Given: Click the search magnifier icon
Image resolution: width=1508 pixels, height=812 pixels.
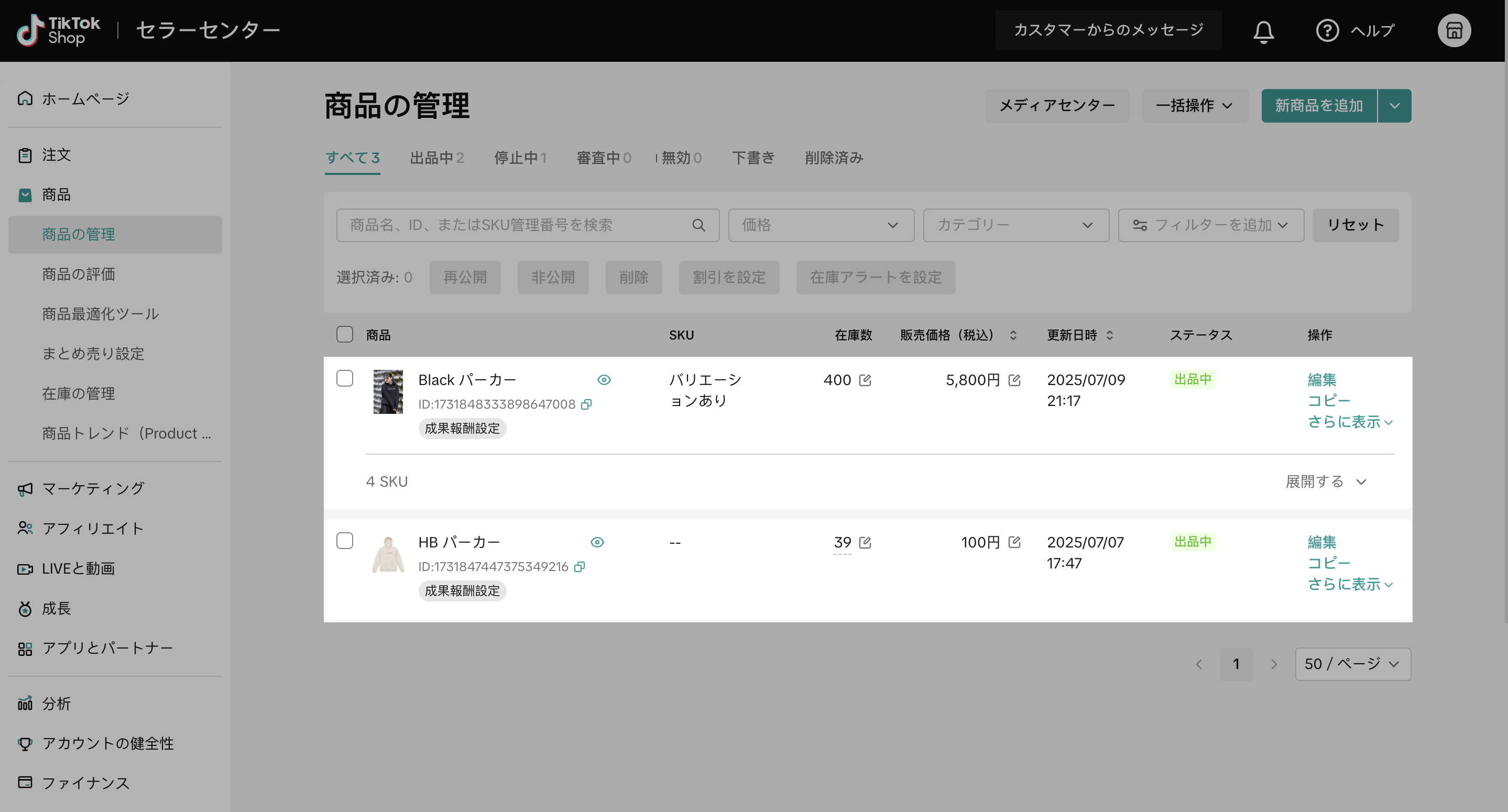Looking at the screenshot, I should [698, 225].
